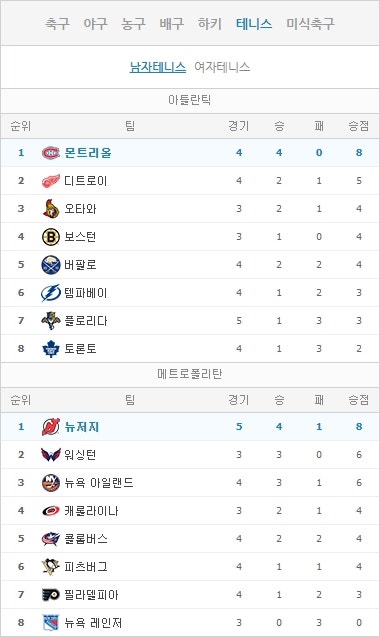Select the New Jersey Devils logo
Image resolution: width=380 pixels, height=637 pixels.
[51, 427]
